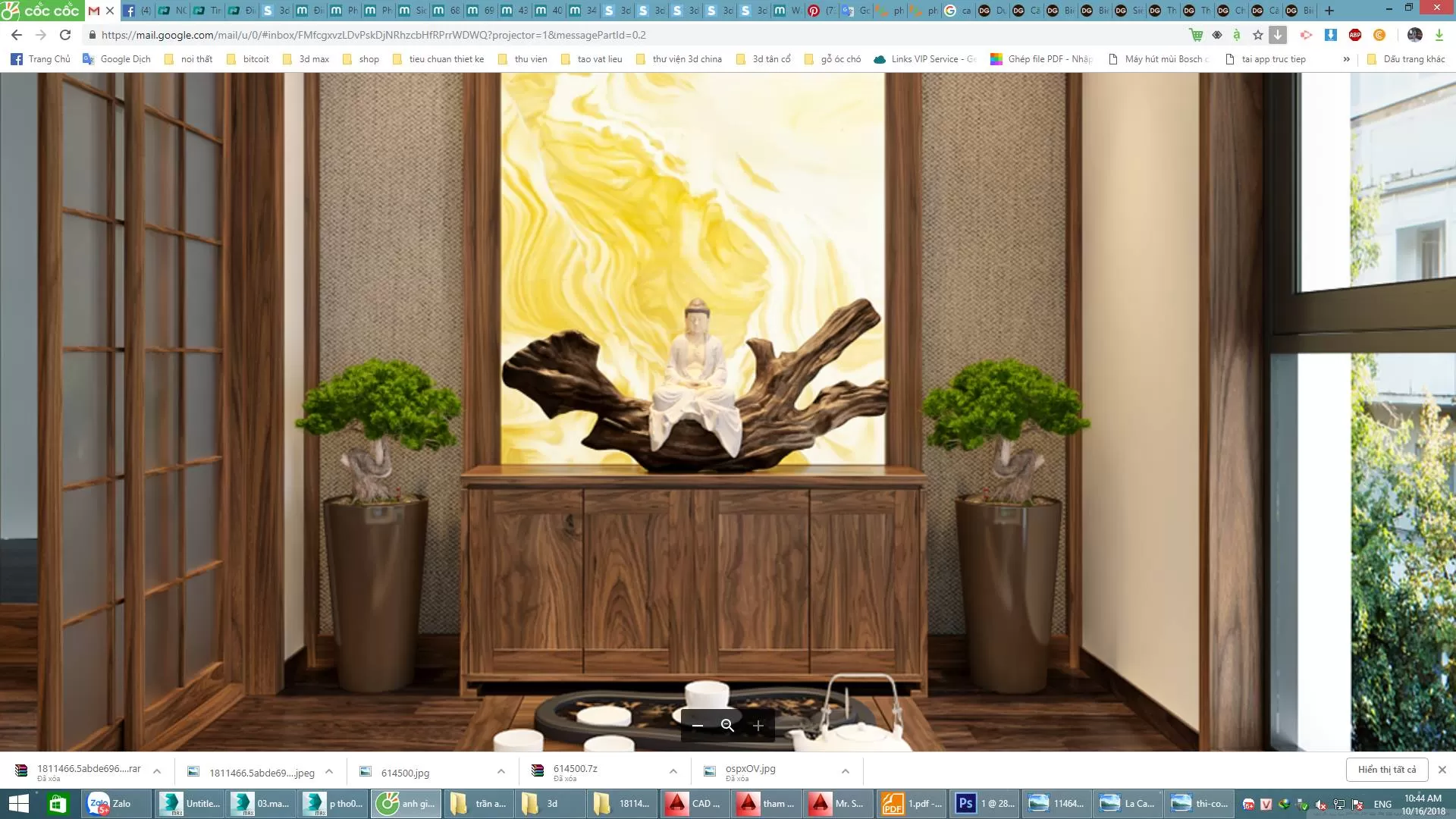Expand options for 614500.jpg download
This screenshot has width=1456, height=819.
coord(500,770)
